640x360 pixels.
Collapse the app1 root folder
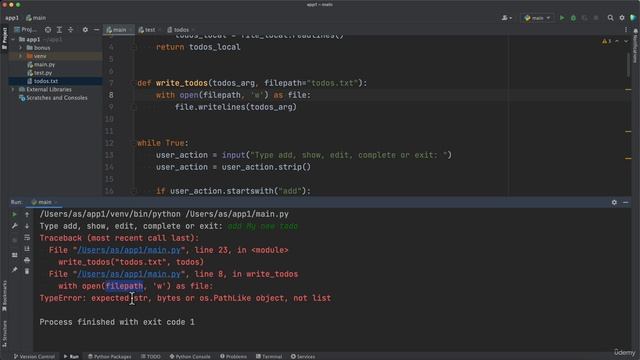coord(13,40)
